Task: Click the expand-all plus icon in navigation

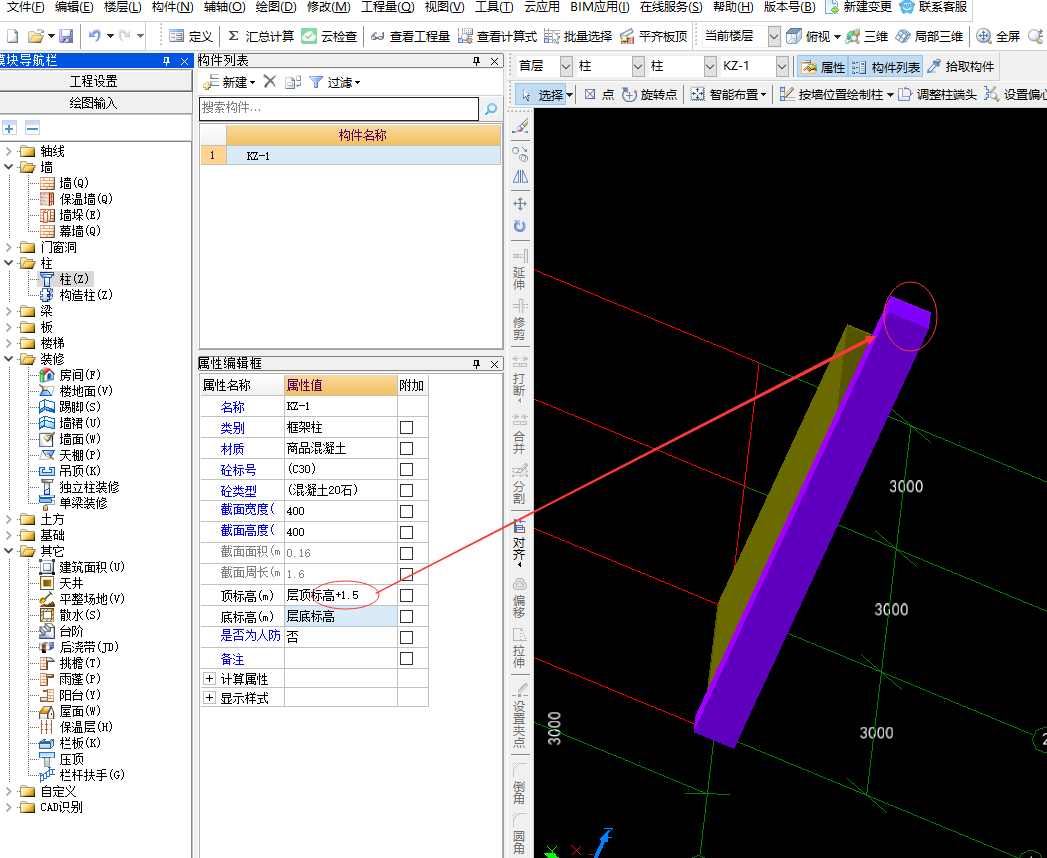Action: click(x=9, y=128)
